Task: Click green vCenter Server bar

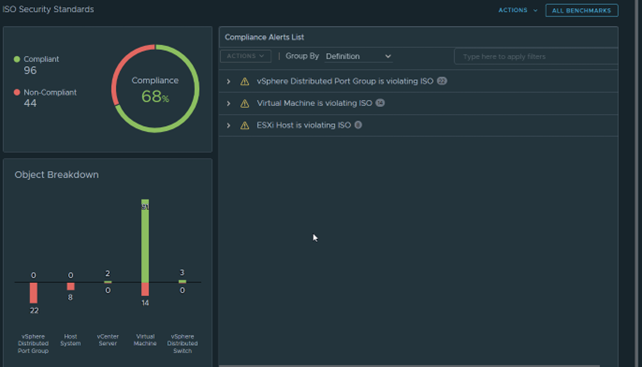Action: [x=108, y=282]
